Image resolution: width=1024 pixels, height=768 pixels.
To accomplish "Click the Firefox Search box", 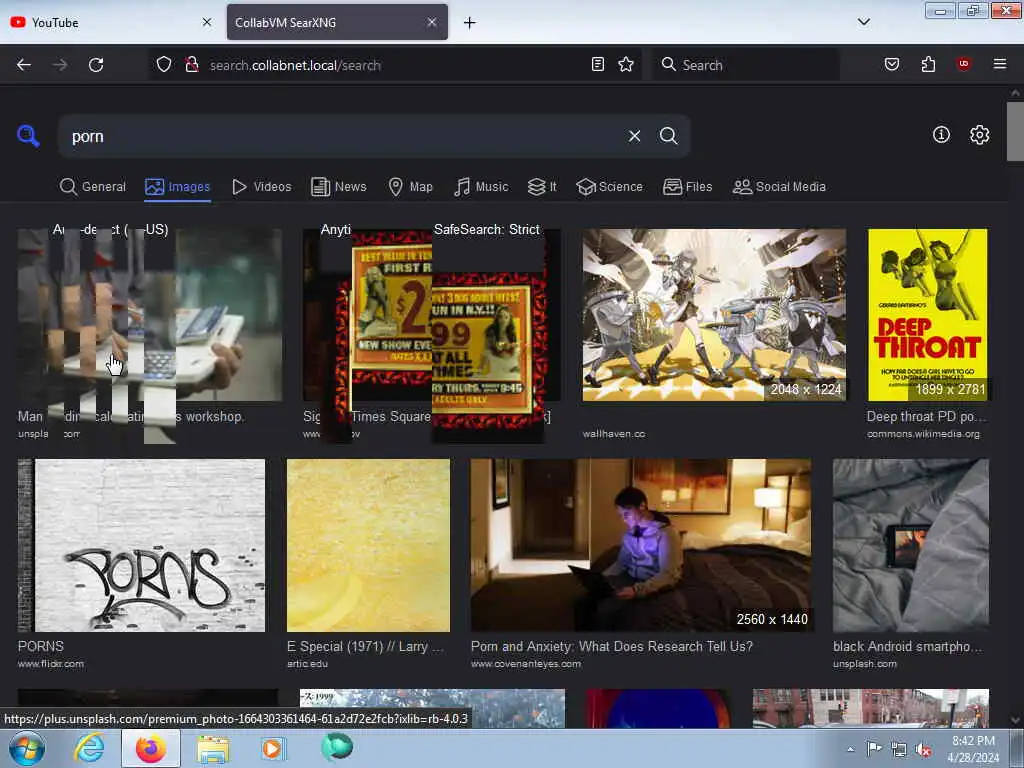I will [x=746, y=65].
